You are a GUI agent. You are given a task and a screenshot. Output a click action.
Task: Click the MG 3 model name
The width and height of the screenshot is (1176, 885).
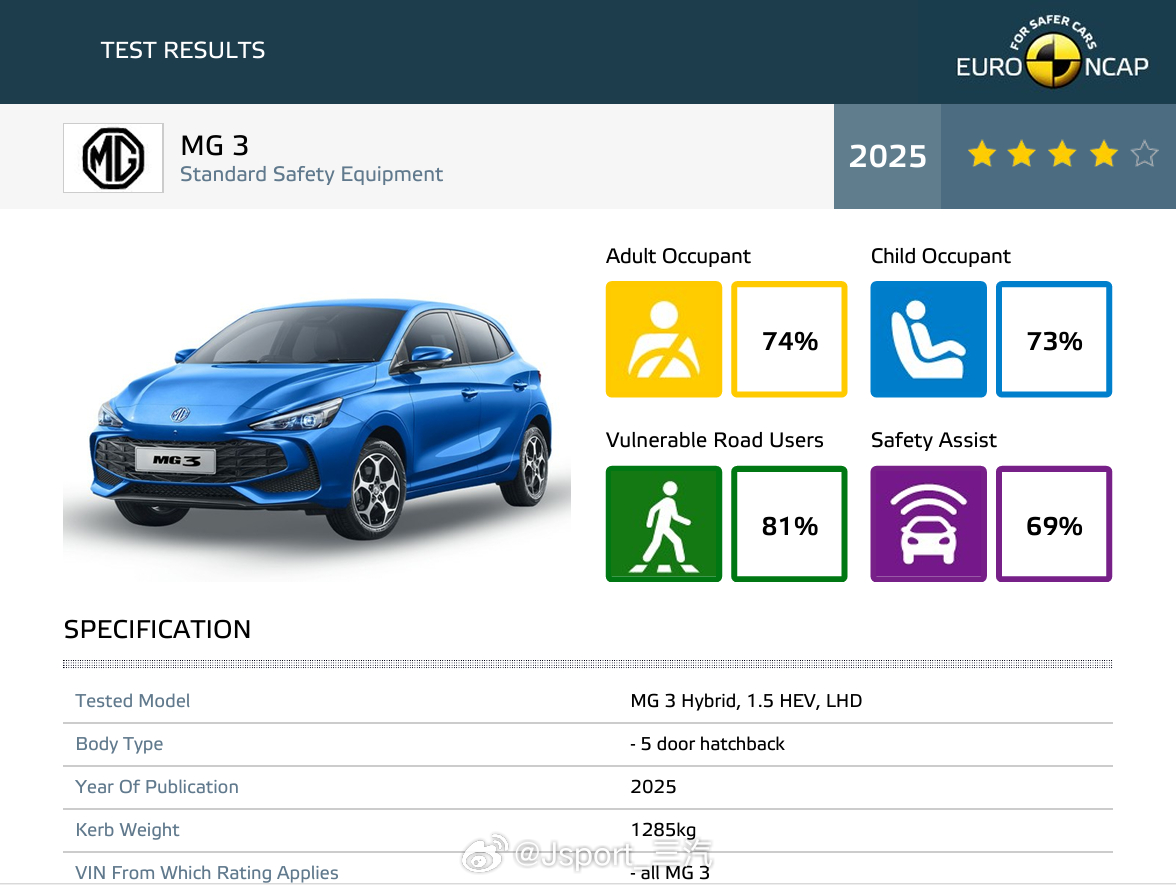(x=214, y=145)
